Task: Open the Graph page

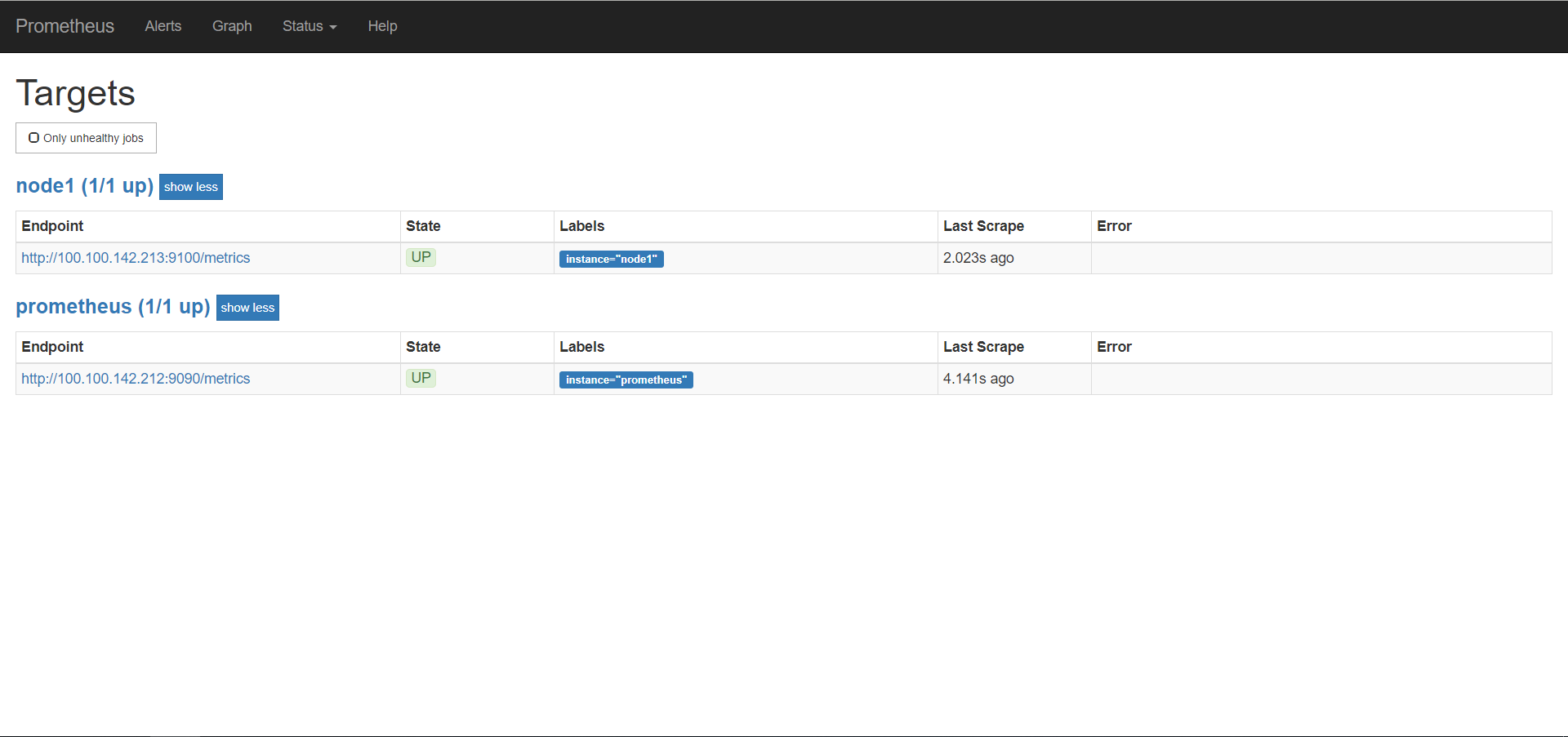Action: coord(232,26)
